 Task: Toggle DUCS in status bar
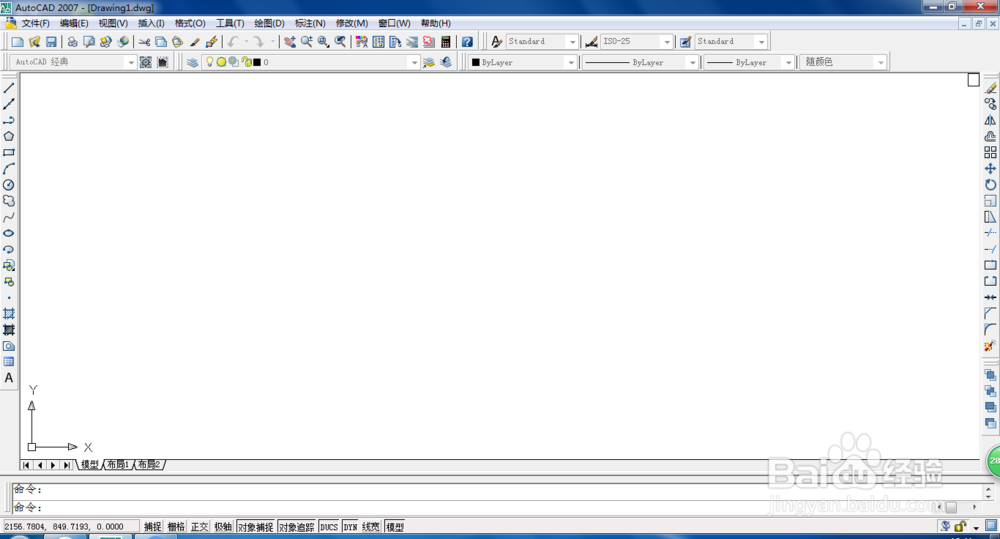[329, 527]
